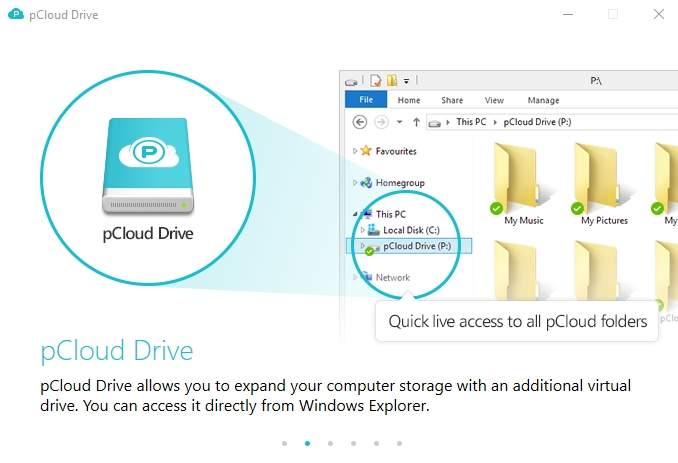This screenshot has width=678, height=463.
Task: Click the 'P:\' Explorer window title
Action: [x=596, y=81]
